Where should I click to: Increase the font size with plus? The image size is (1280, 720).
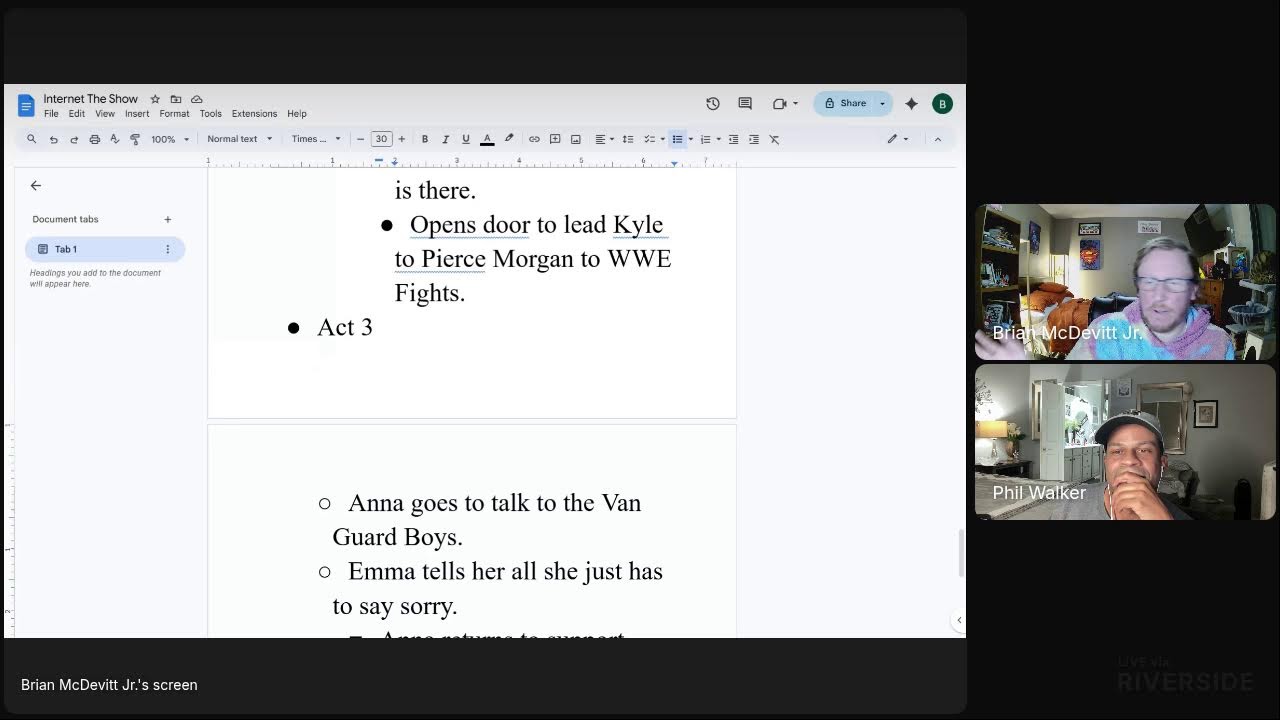pyautogui.click(x=402, y=139)
